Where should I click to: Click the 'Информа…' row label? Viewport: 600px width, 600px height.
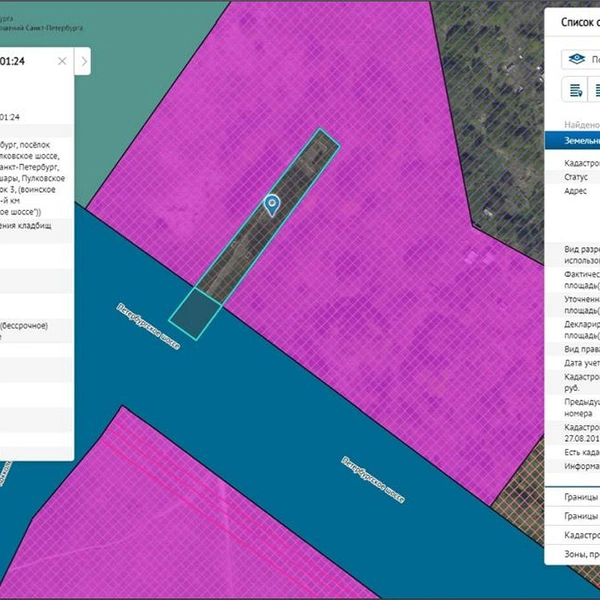[582, 466]
